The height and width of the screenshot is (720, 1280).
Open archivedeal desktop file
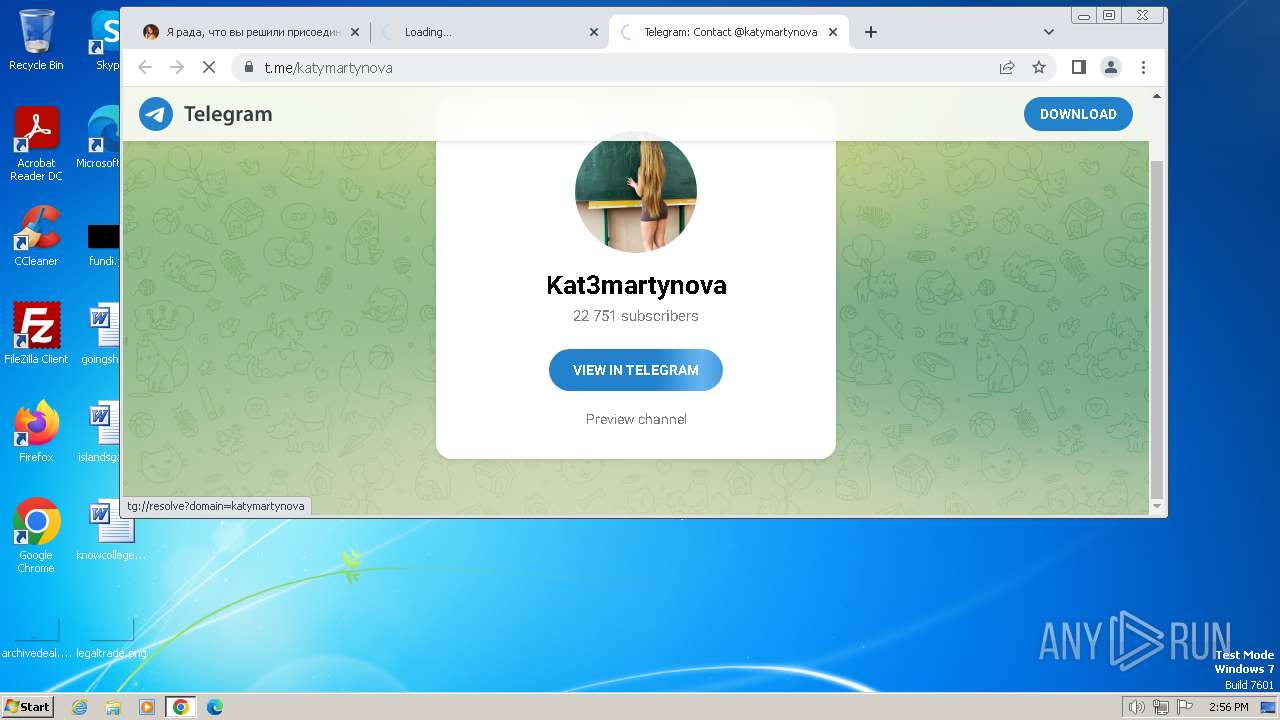[x=36, y=638]
